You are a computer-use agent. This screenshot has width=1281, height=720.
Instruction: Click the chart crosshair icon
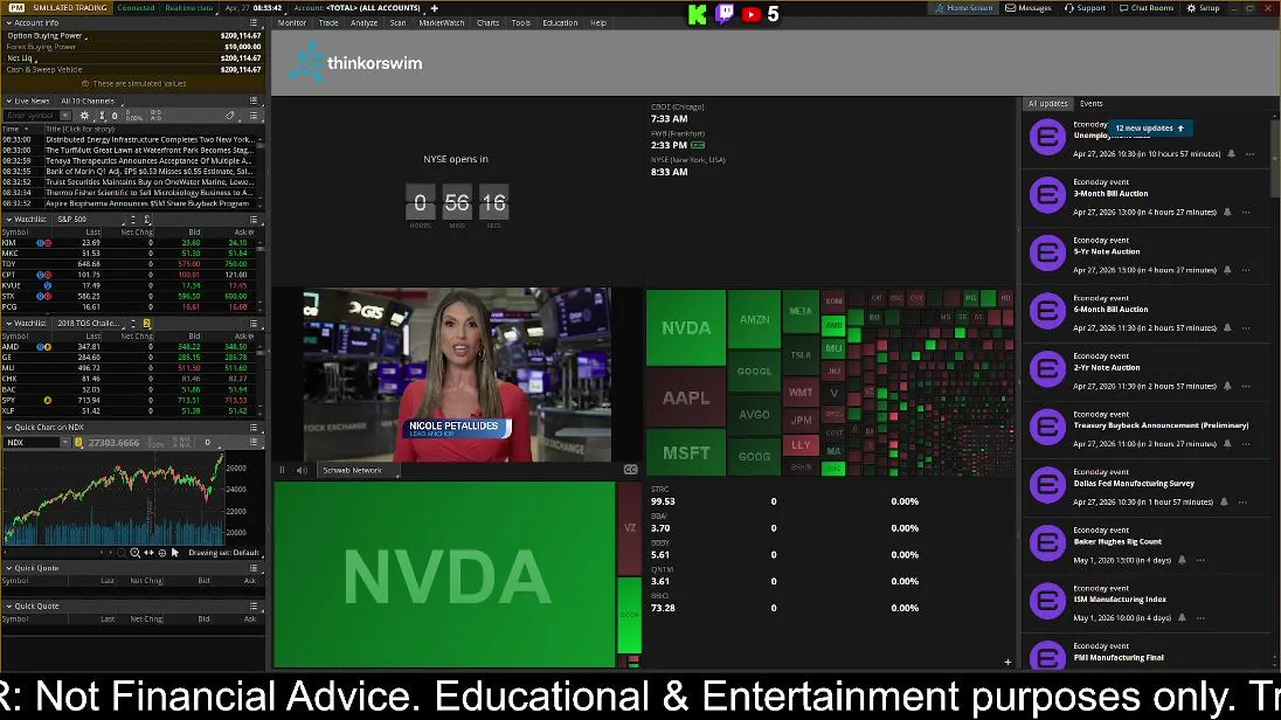pos(162,552)
